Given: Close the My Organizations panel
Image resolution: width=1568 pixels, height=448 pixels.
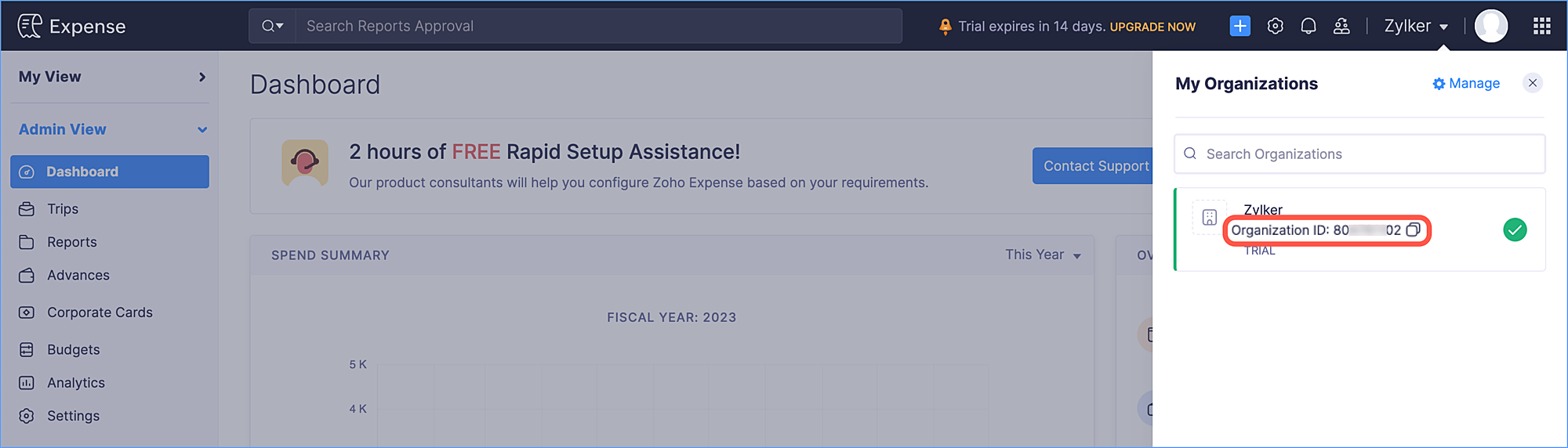Looking at the screenshot, I should click(x=1532, y=83).
